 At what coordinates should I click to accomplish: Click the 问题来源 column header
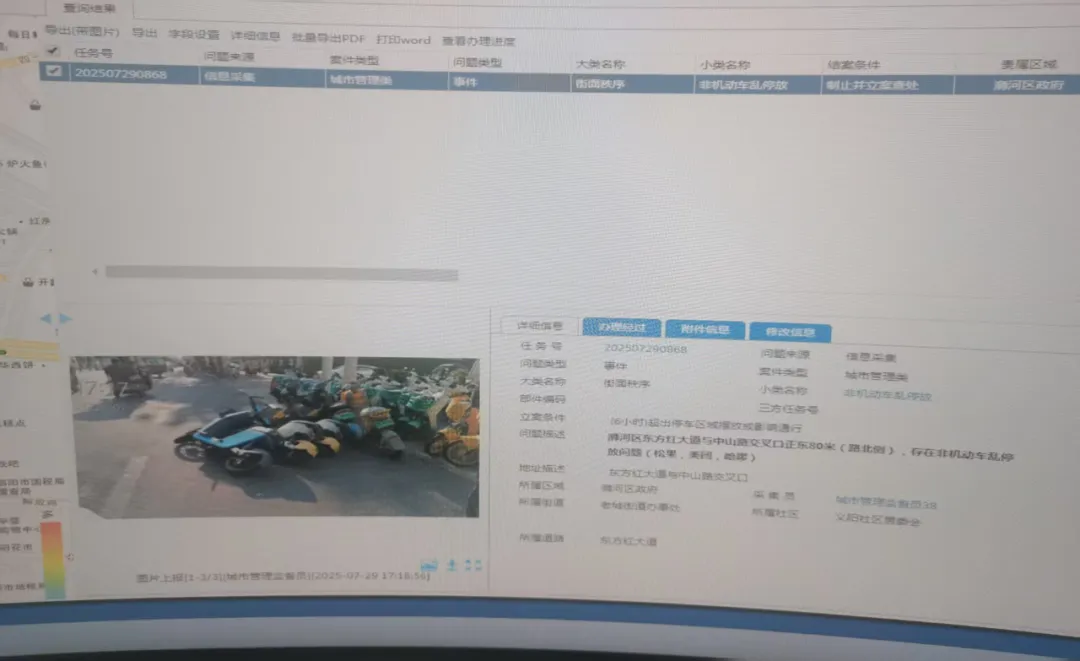click(229, 56)
